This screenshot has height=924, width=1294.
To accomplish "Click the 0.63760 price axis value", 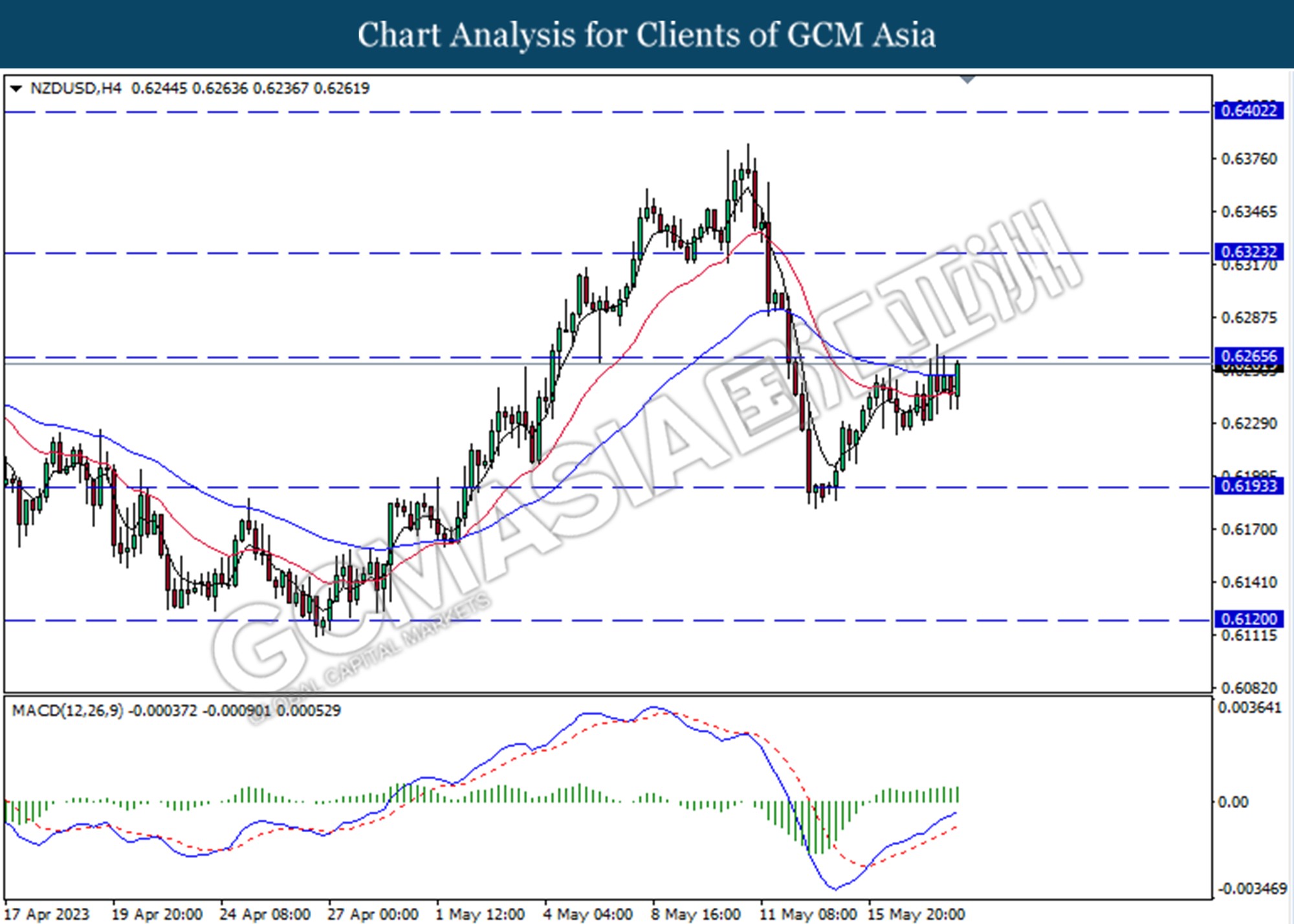I will [1249, 159].
